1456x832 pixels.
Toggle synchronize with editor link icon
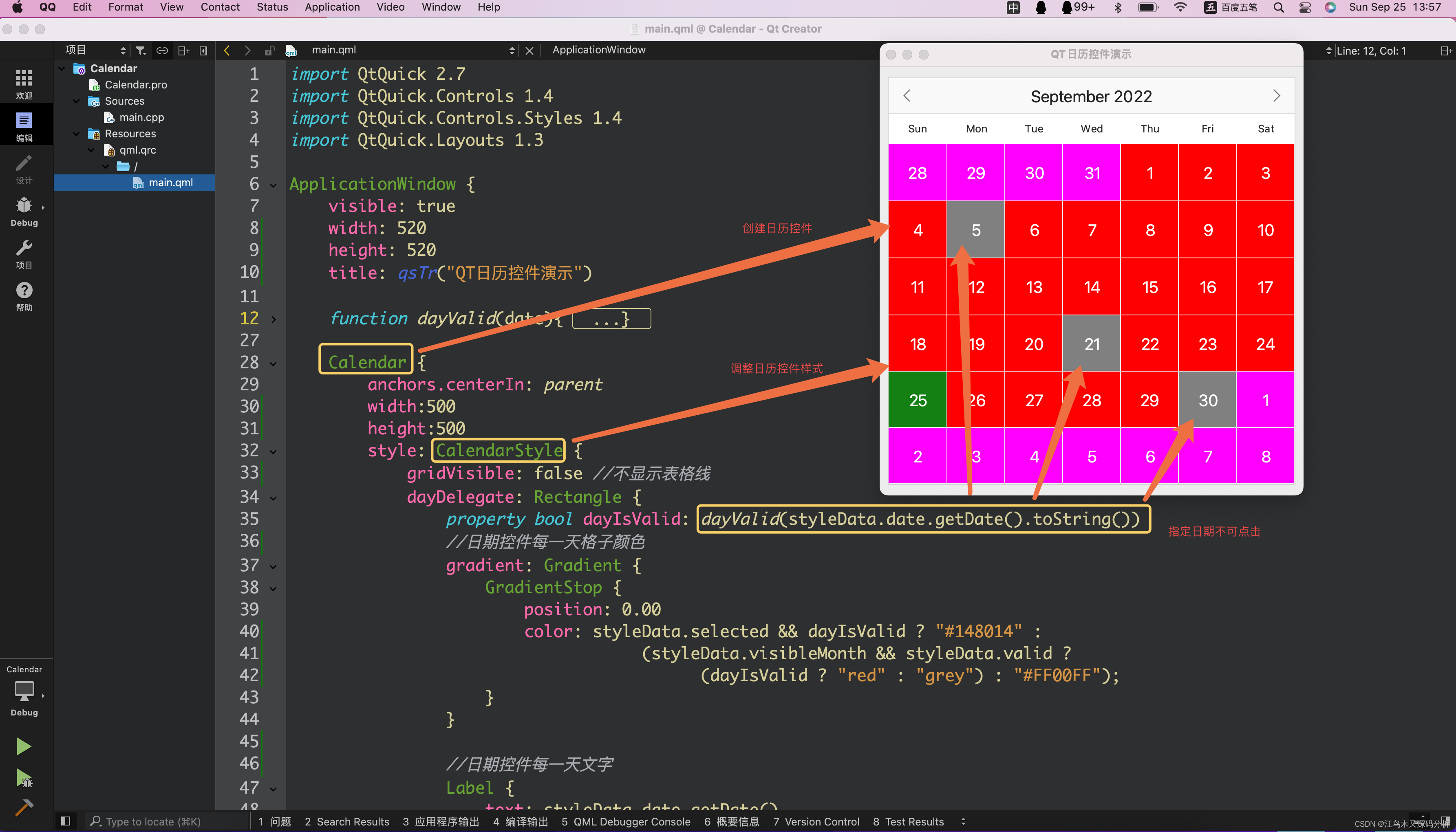coord(162,50)
